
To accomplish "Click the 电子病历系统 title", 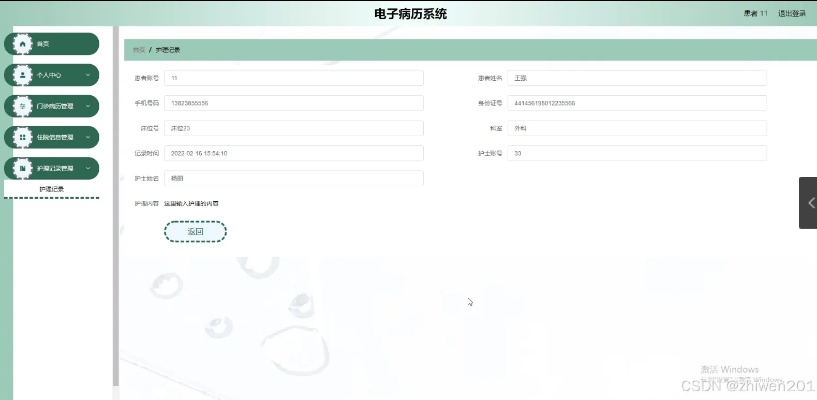I will coord(410,14).
